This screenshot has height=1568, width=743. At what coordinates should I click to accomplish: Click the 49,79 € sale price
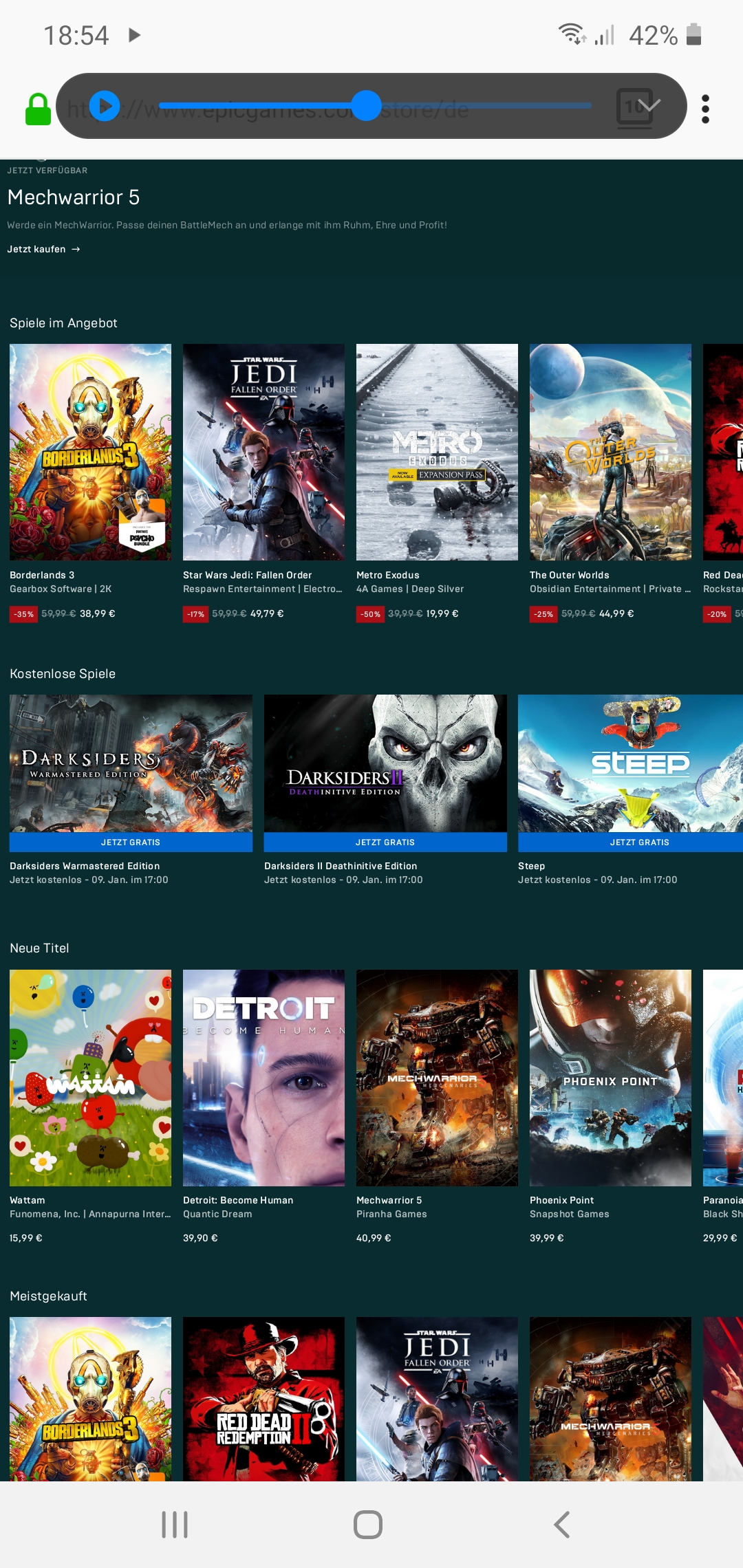coord(267,613)
